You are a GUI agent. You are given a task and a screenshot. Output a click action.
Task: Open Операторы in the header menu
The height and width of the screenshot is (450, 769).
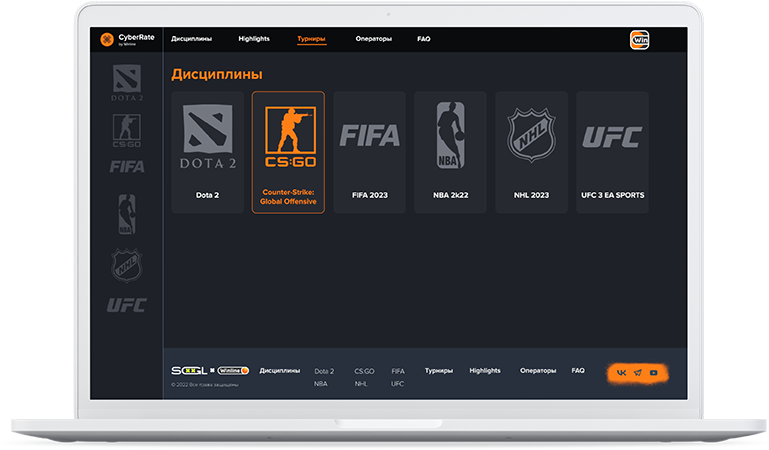(374, 39)
